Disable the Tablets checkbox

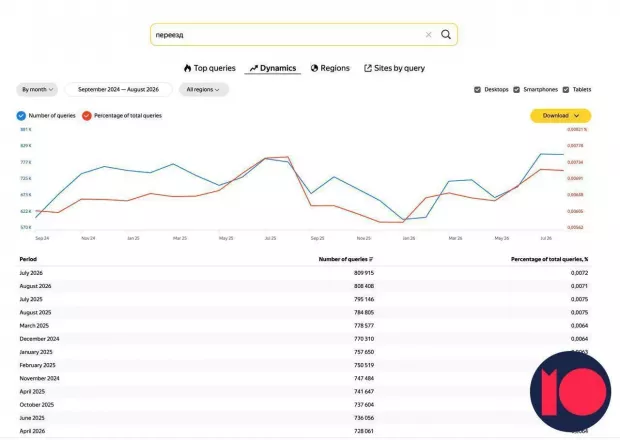(566, 90)
